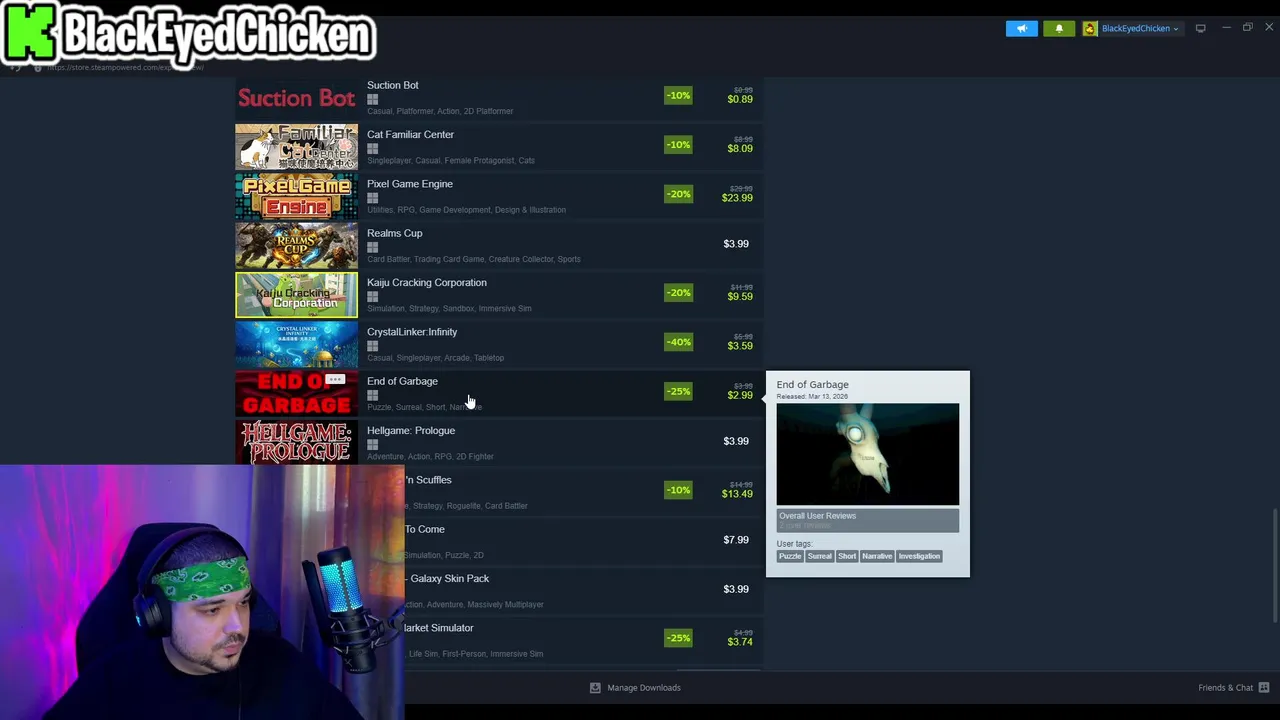Click the Puzzle user tag in popup

pyautogui.click(x=790, y=556)
